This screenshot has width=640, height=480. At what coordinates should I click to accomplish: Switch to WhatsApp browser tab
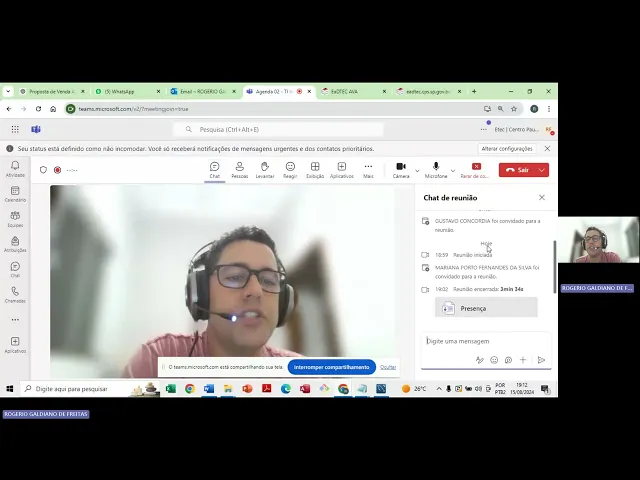click(127, 91)
